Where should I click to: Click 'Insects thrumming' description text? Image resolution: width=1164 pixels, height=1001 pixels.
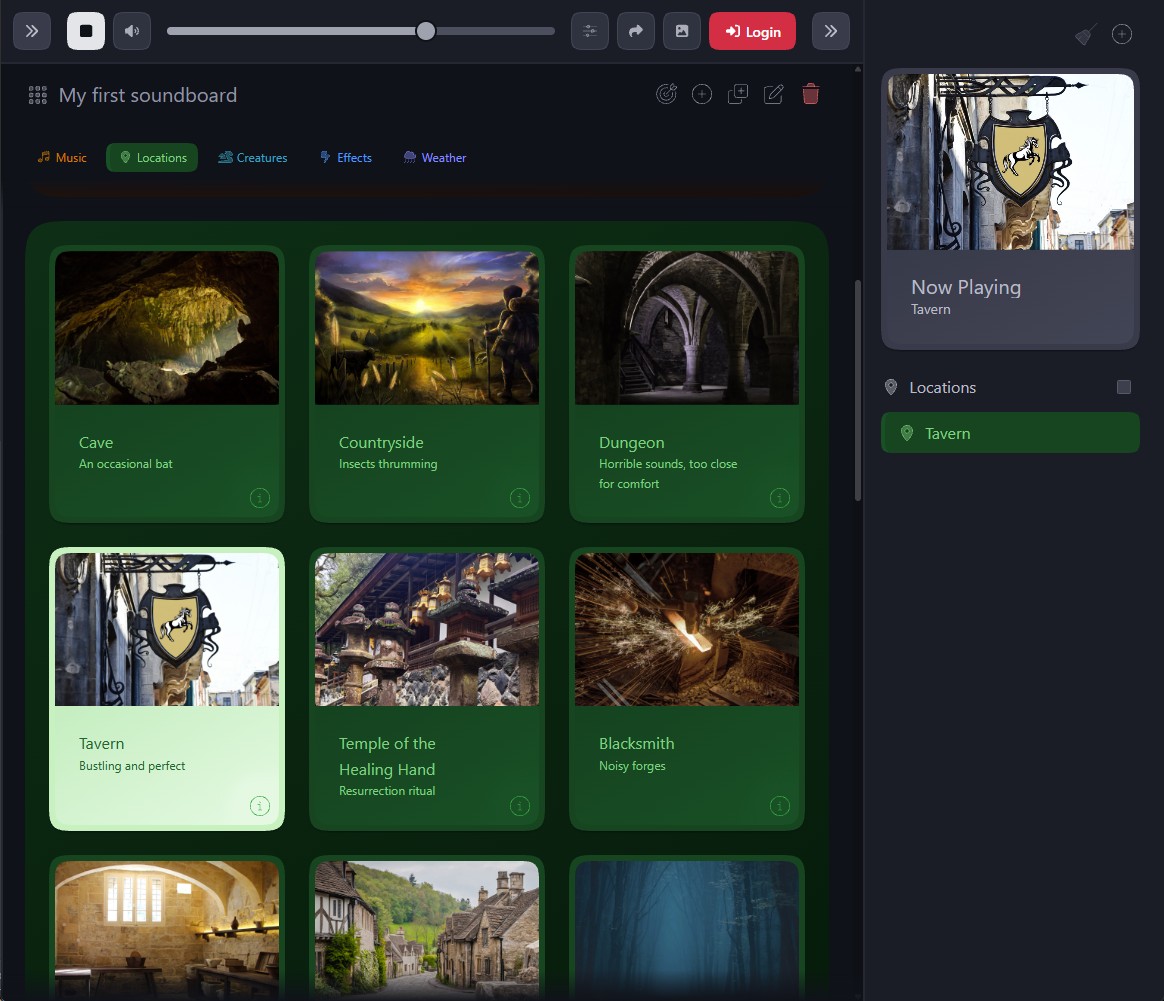pos(388,463)
